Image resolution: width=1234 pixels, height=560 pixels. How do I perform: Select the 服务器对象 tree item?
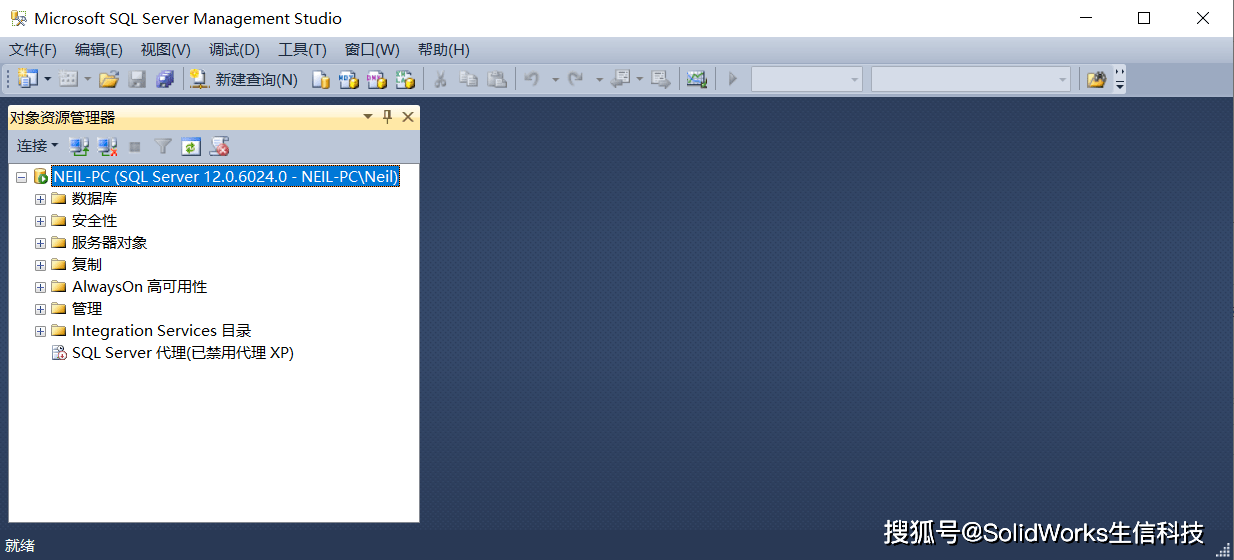(109, 243)
